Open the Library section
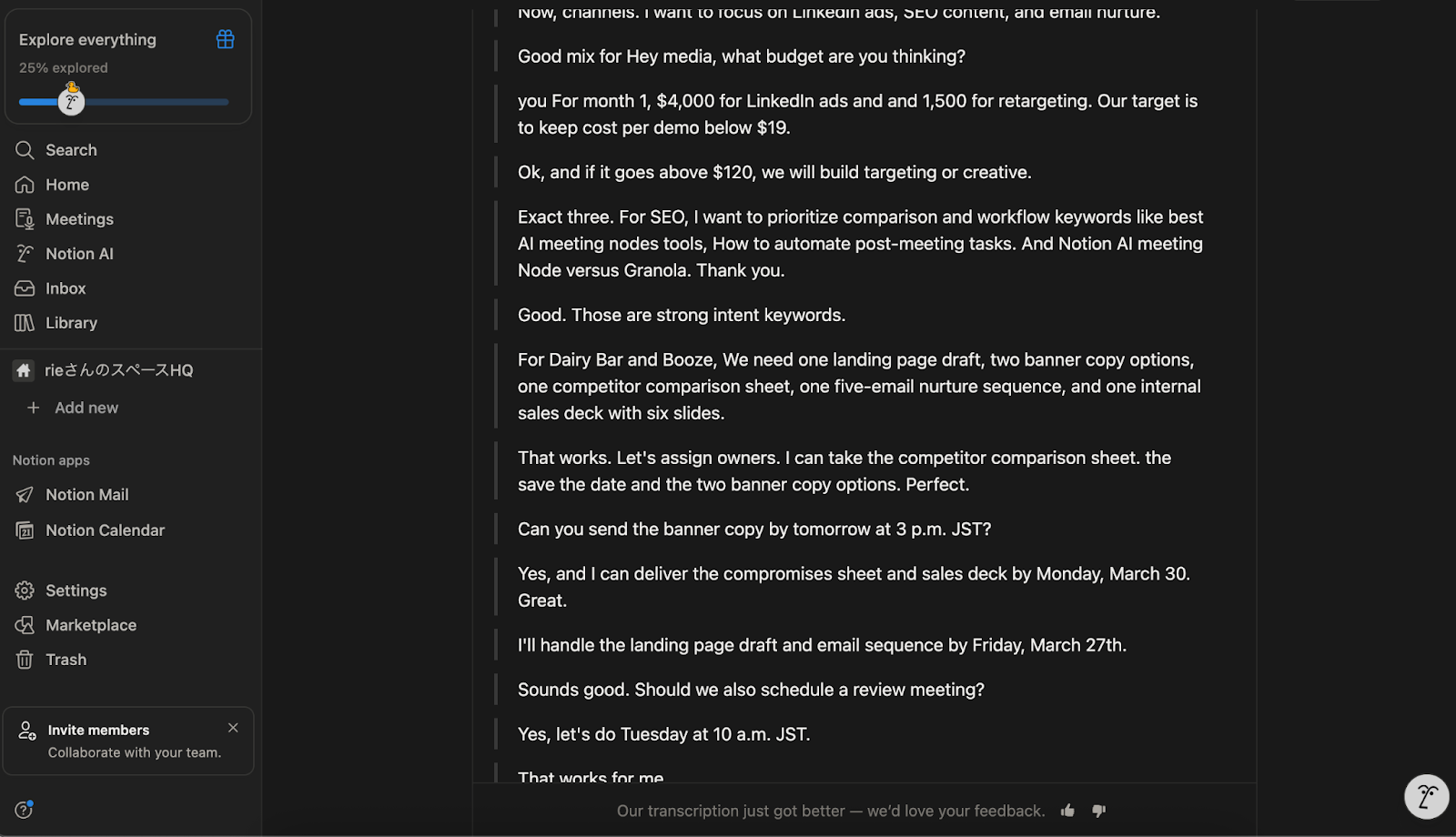This screenshot has width=1456, height=837. click(x=71, y=323)
